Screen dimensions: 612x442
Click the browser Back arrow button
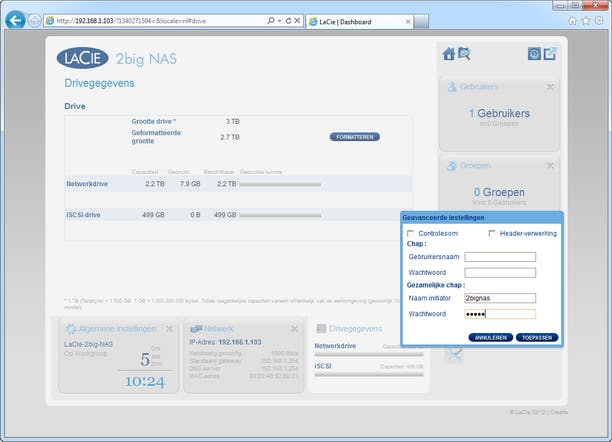tap(16, 20)
